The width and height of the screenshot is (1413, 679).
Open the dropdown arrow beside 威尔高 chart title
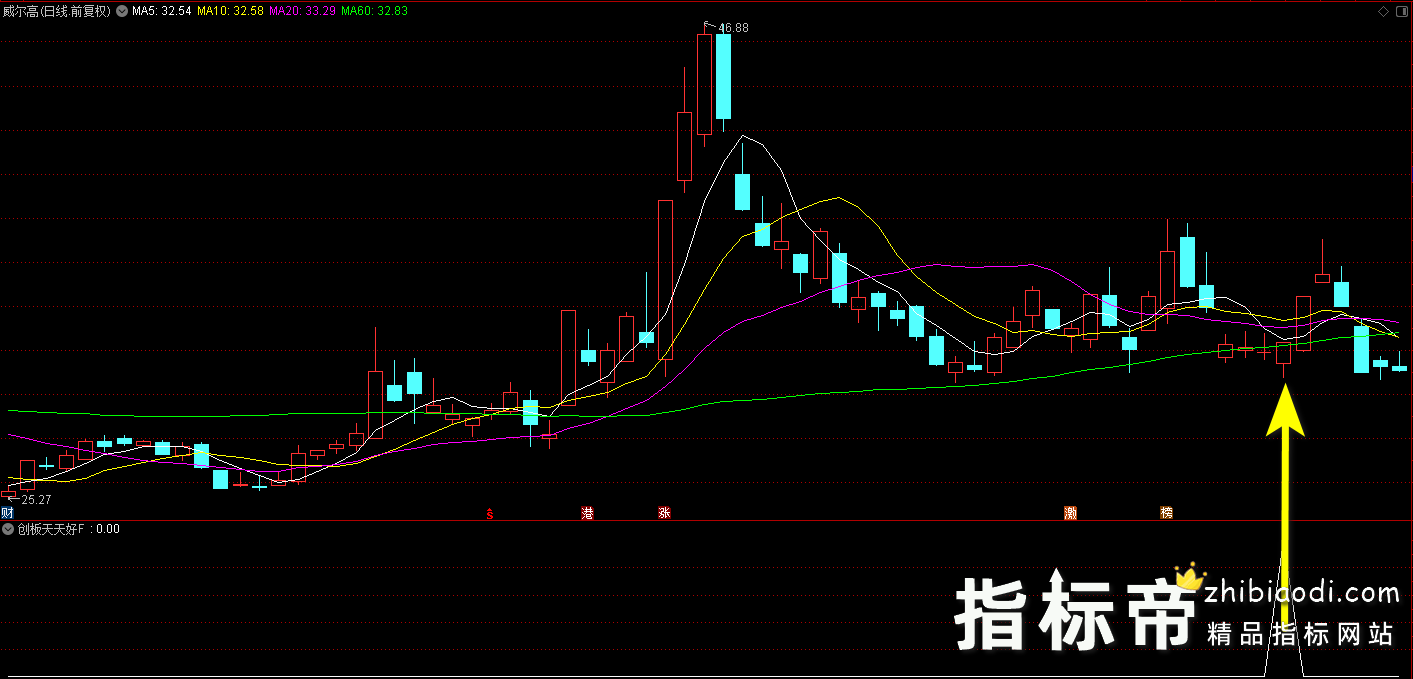click(122, 11)
